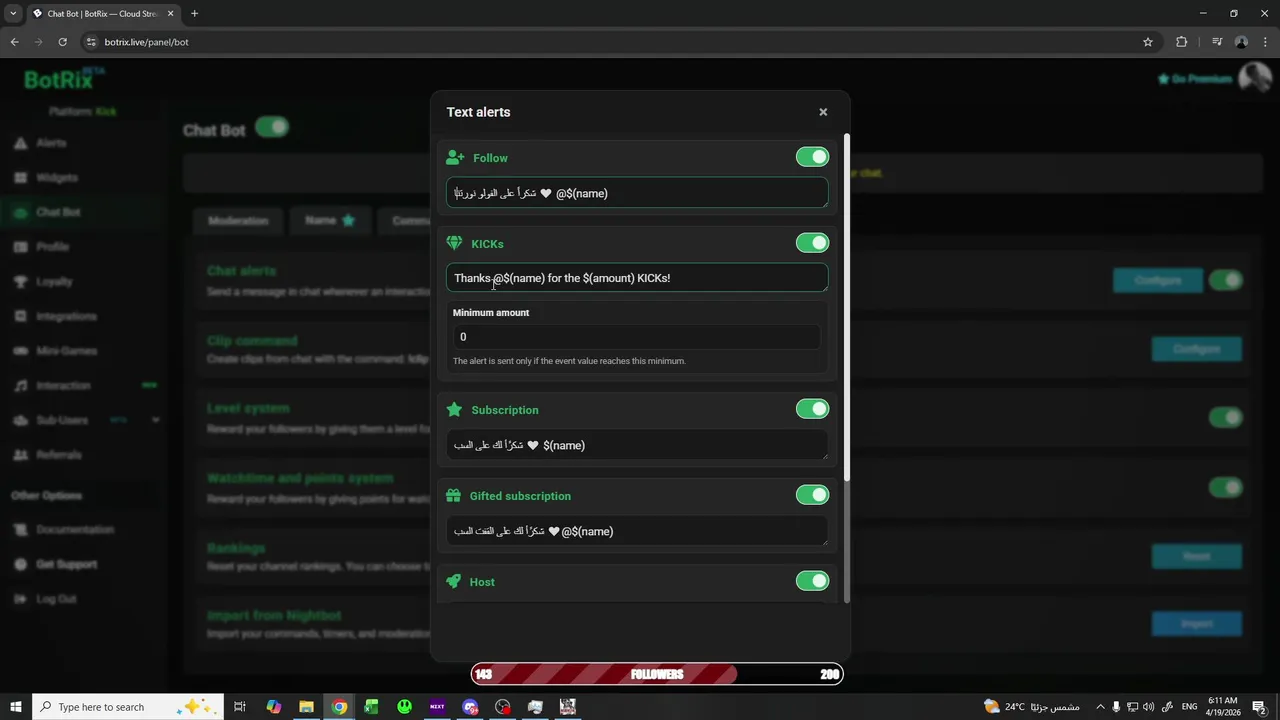Switch to the Name tab

330,220
